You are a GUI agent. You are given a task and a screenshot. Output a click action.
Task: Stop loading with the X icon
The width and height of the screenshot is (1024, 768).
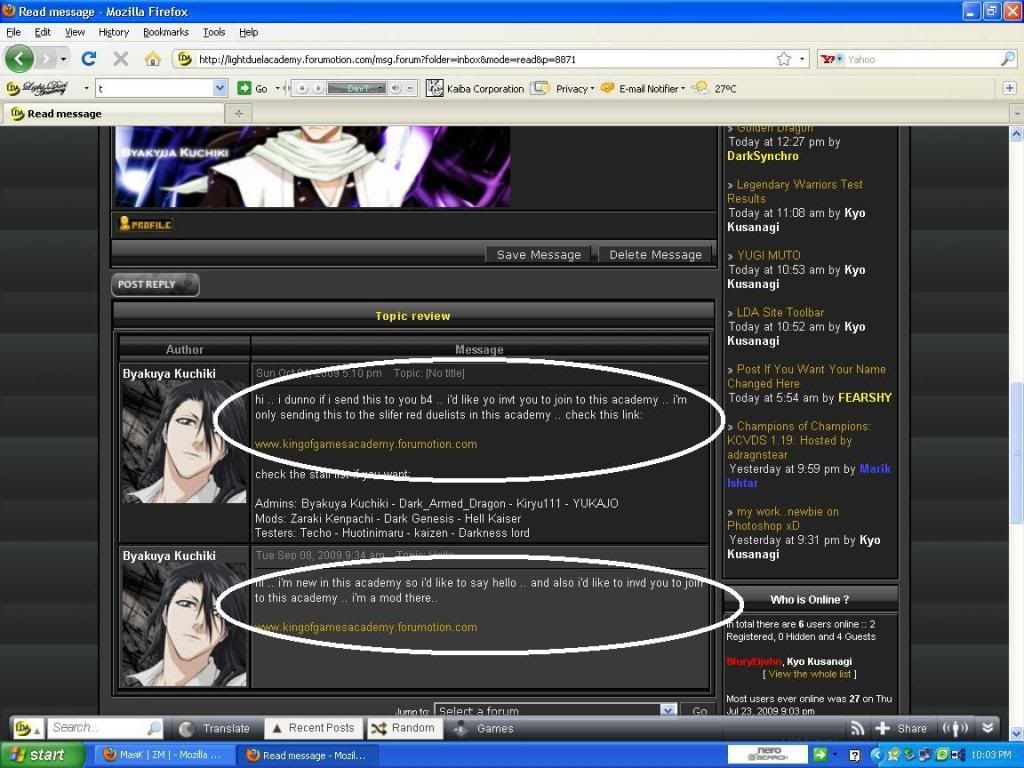tap(120, 59)
